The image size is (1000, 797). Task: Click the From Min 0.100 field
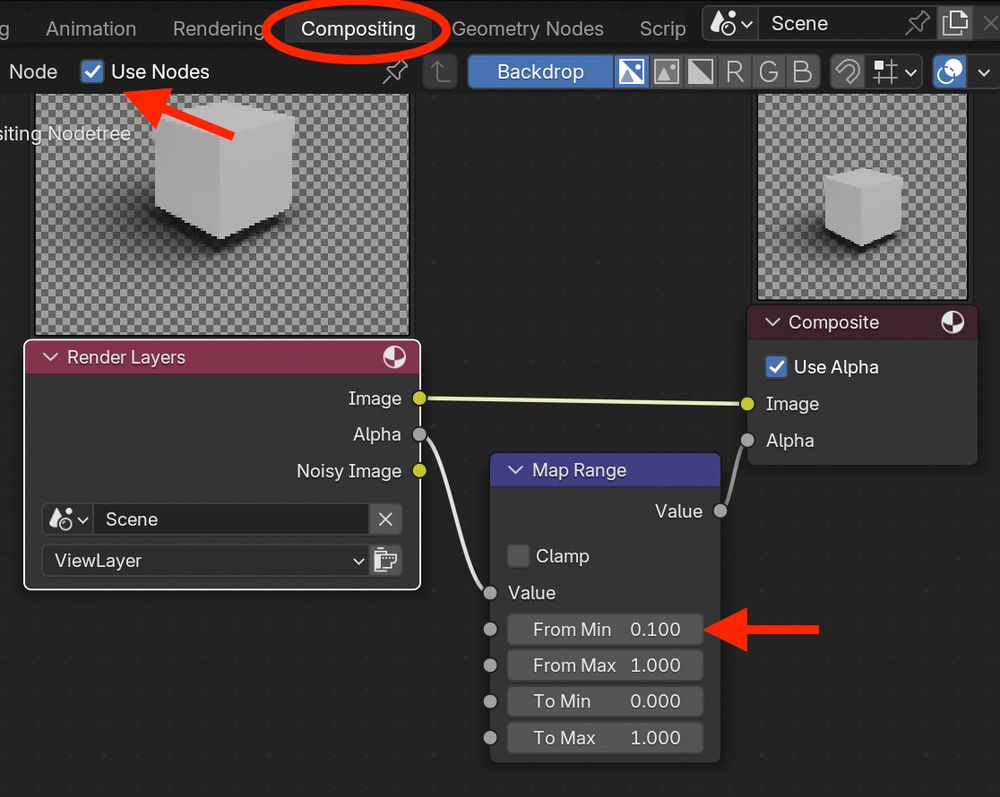605,629
